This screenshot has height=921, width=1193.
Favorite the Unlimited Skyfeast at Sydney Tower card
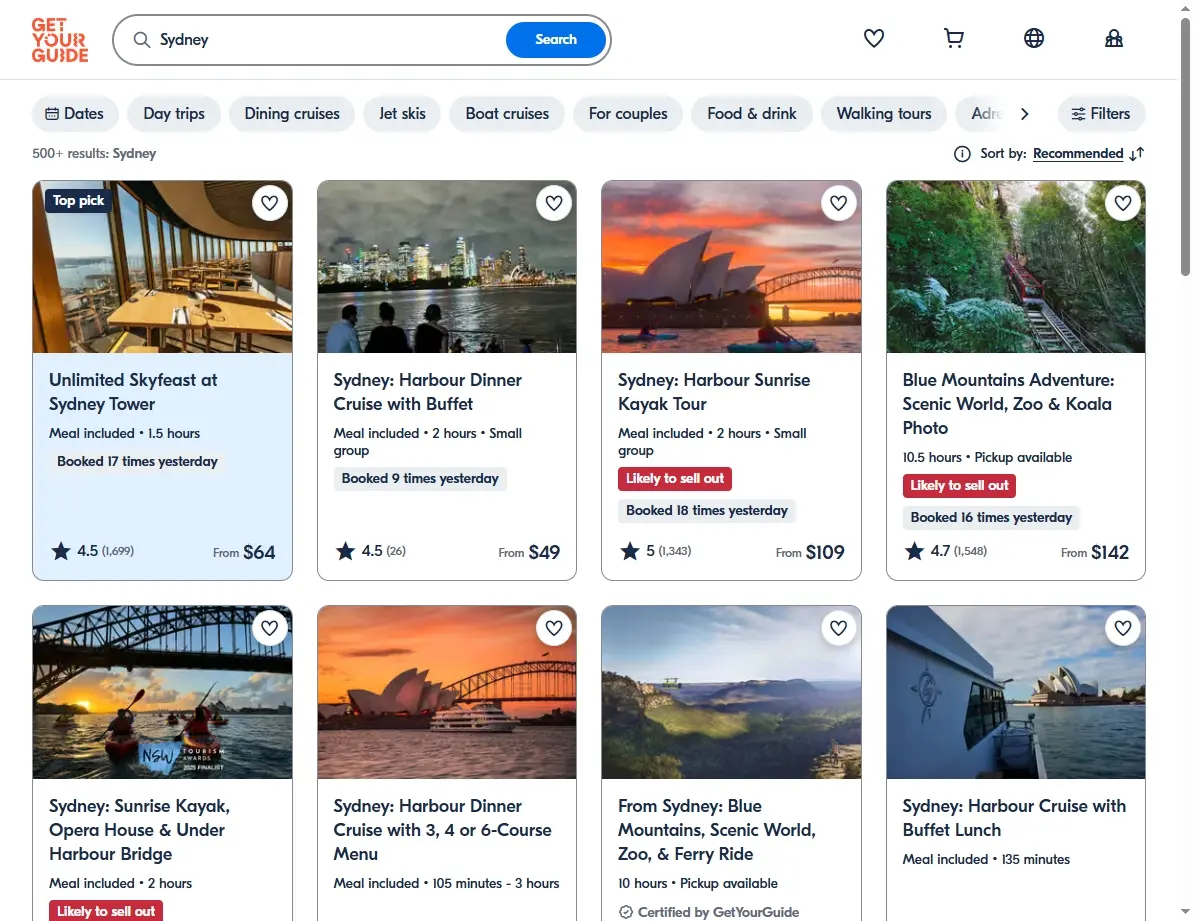click(269, 203)
